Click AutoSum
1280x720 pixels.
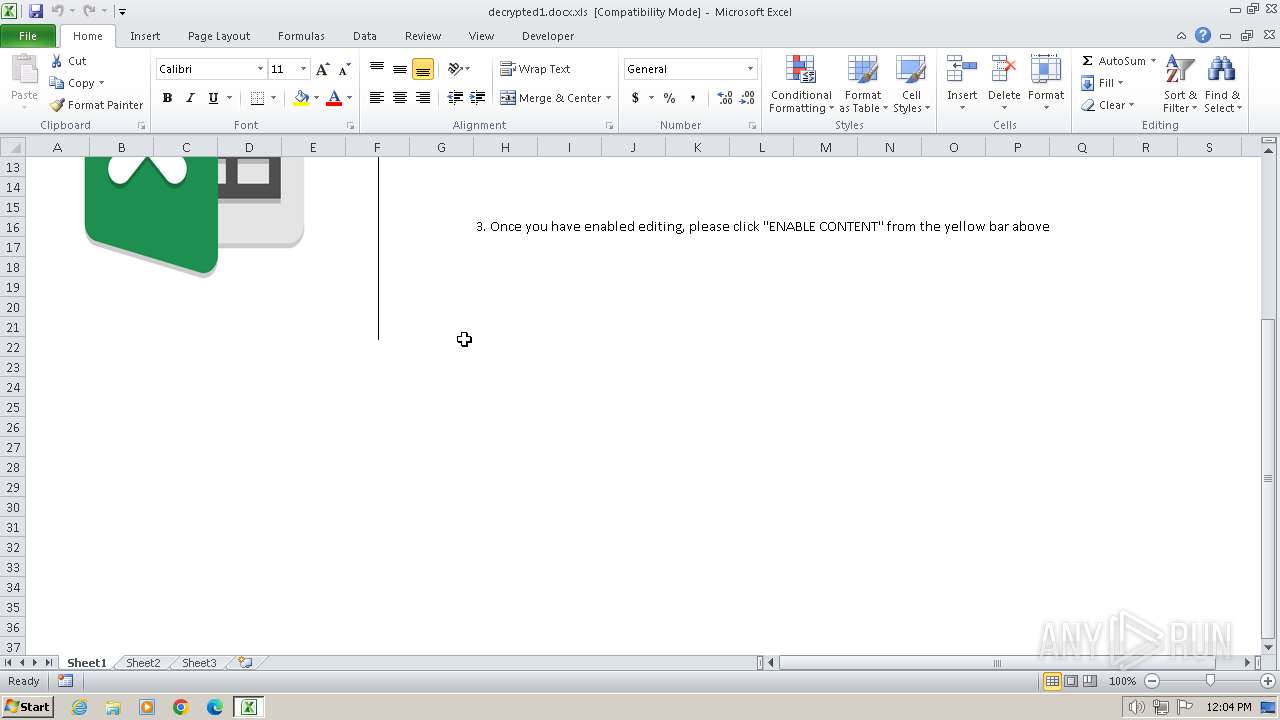[x=1112, y=61]
